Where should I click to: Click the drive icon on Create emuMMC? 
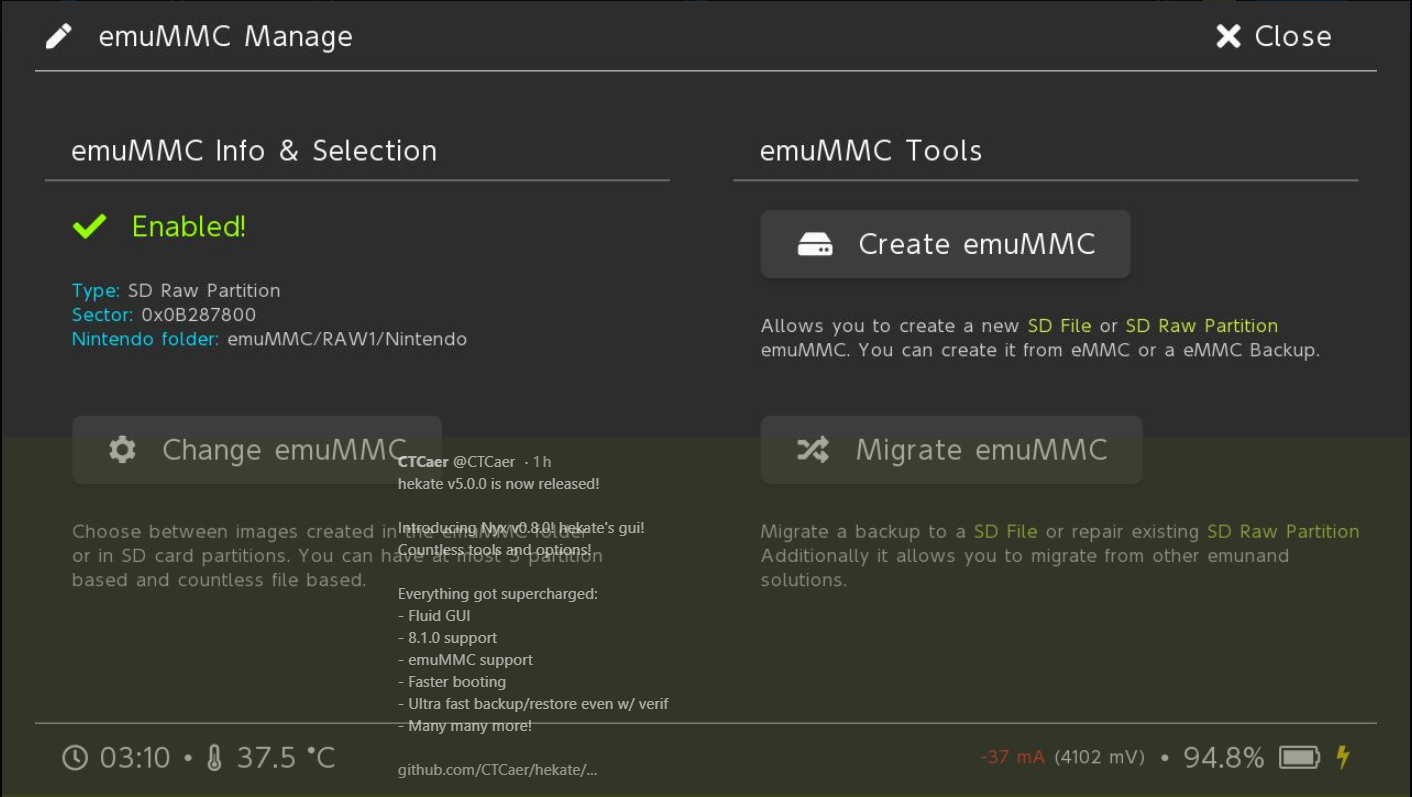coord(815,244)
